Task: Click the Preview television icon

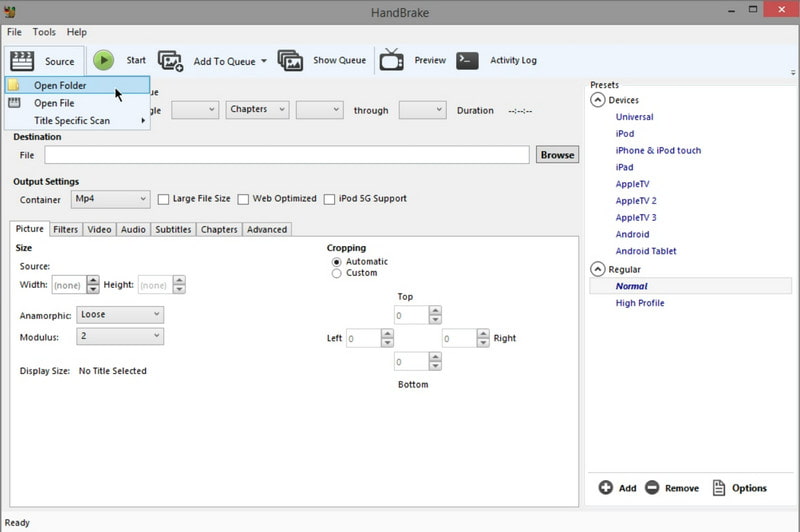Action: [x=392, y=61]
